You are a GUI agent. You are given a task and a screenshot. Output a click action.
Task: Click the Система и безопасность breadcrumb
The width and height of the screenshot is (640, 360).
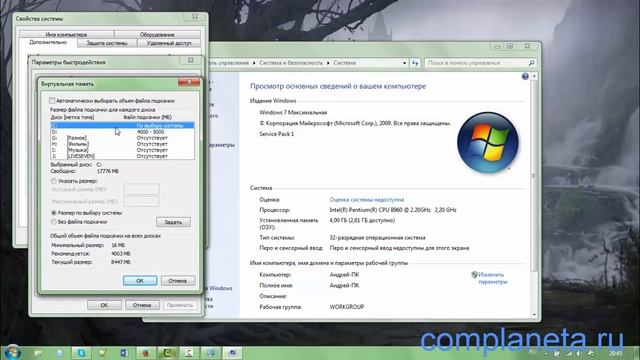291,63
